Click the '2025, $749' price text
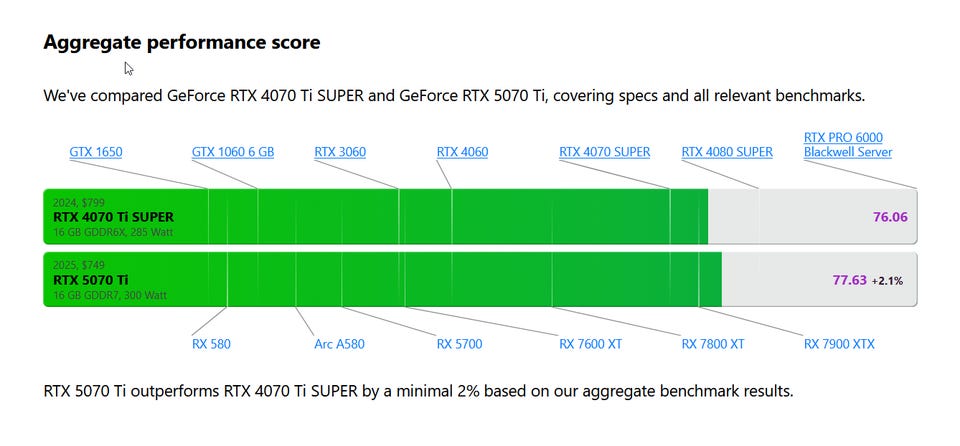 (x=79, y=265)
